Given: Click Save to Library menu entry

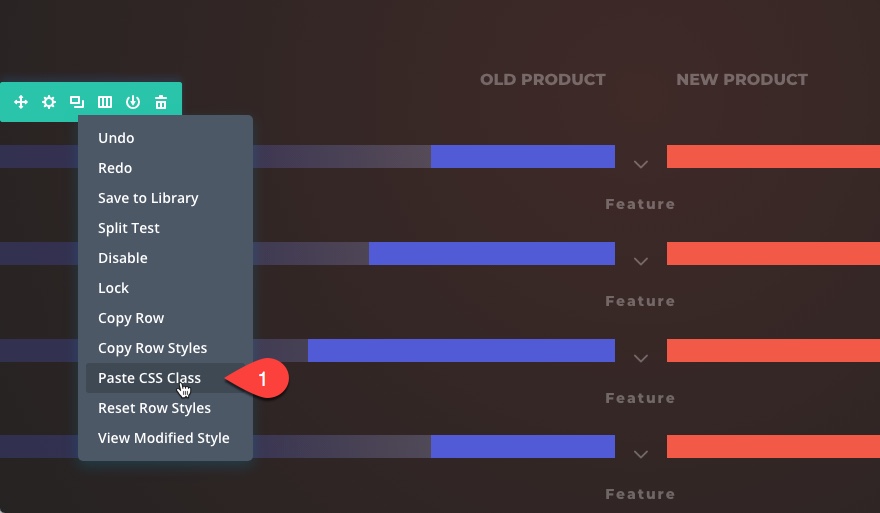Looking at the screenshot, I should (x=148, y=198).
